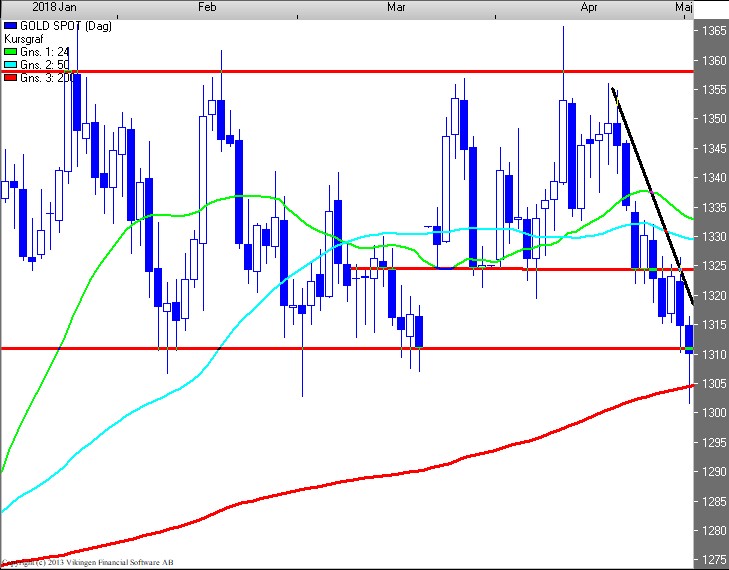Click the 1275 price axis label
This screenshot has height=570, width=729.
point(714,559)
